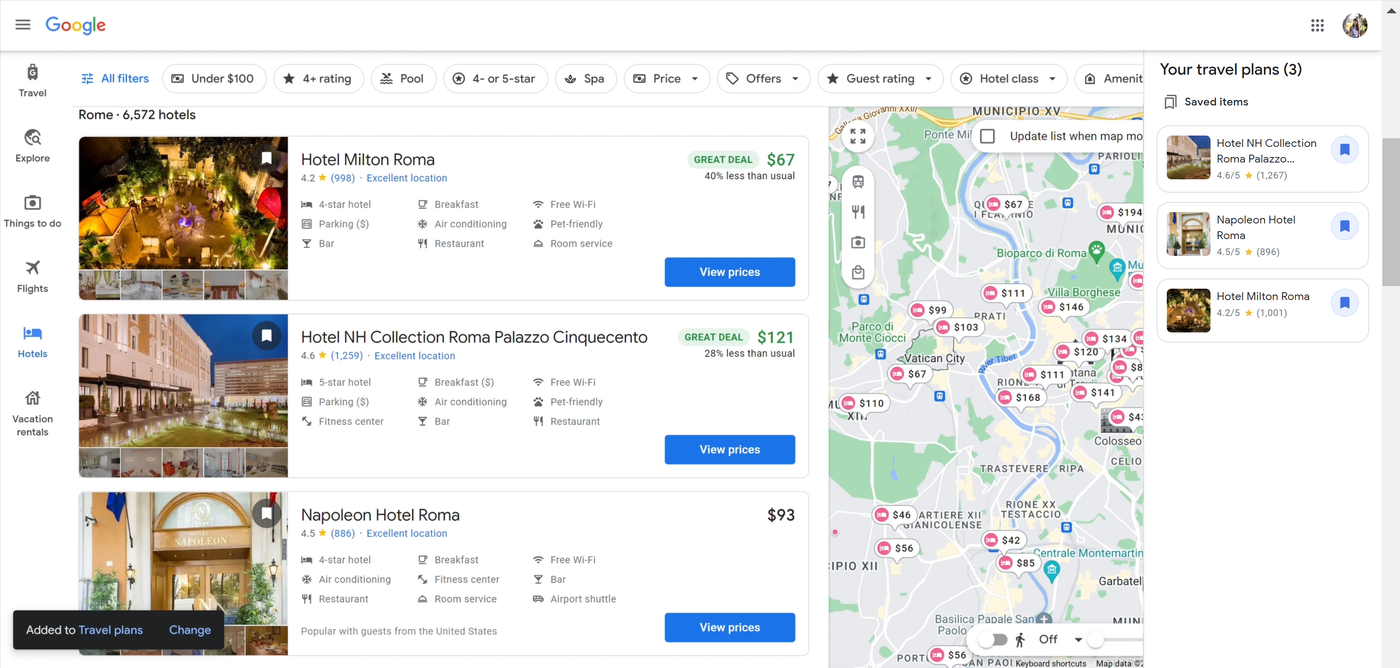Open the Hotel class dropdown

(1008, 78)
